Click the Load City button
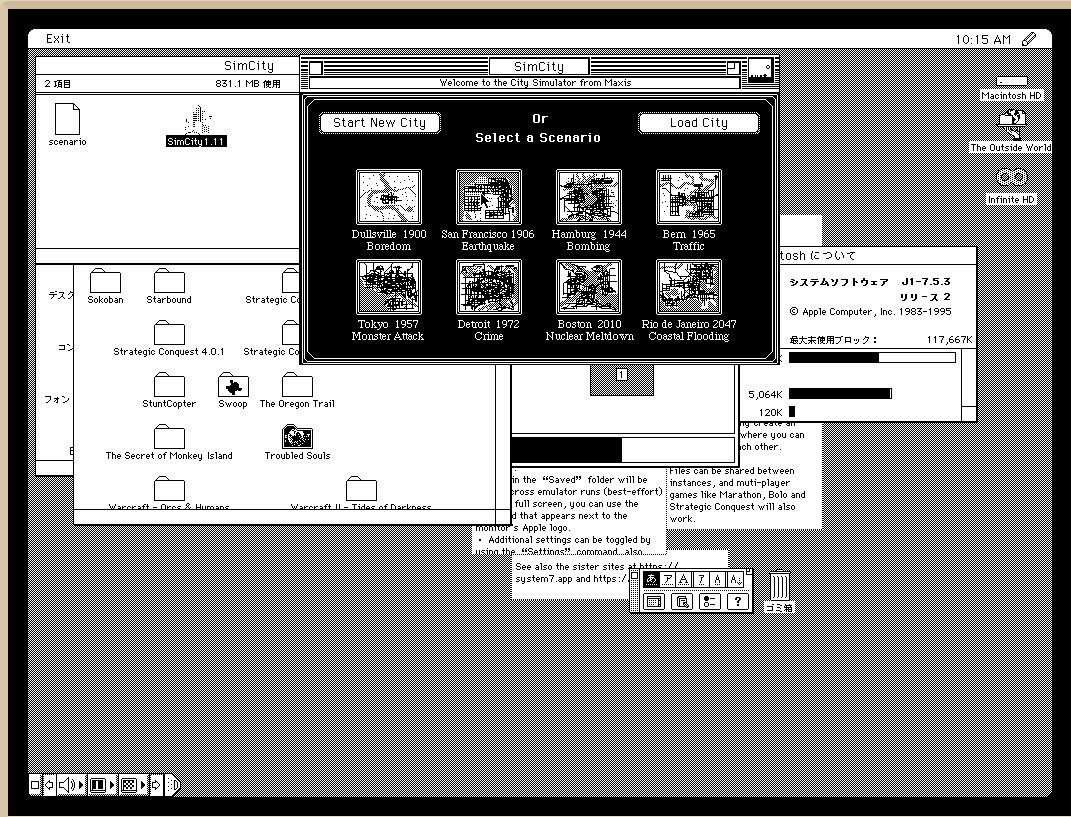 click(x=699, y=123)
